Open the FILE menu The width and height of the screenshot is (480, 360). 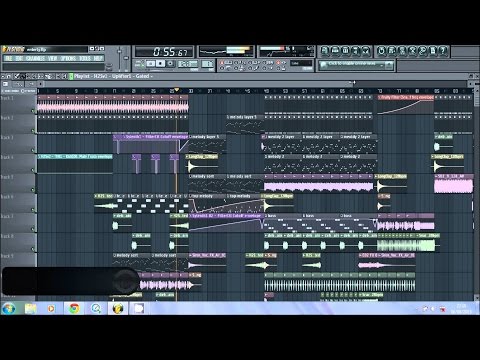(8, 58)
